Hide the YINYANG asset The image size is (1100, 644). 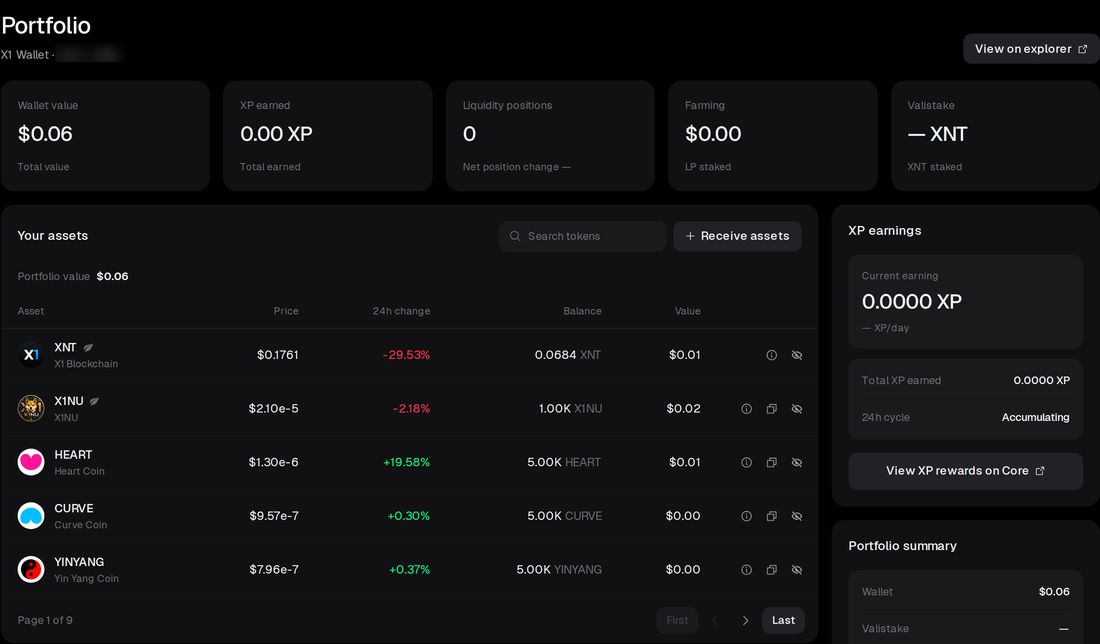(x=797, y=570)
